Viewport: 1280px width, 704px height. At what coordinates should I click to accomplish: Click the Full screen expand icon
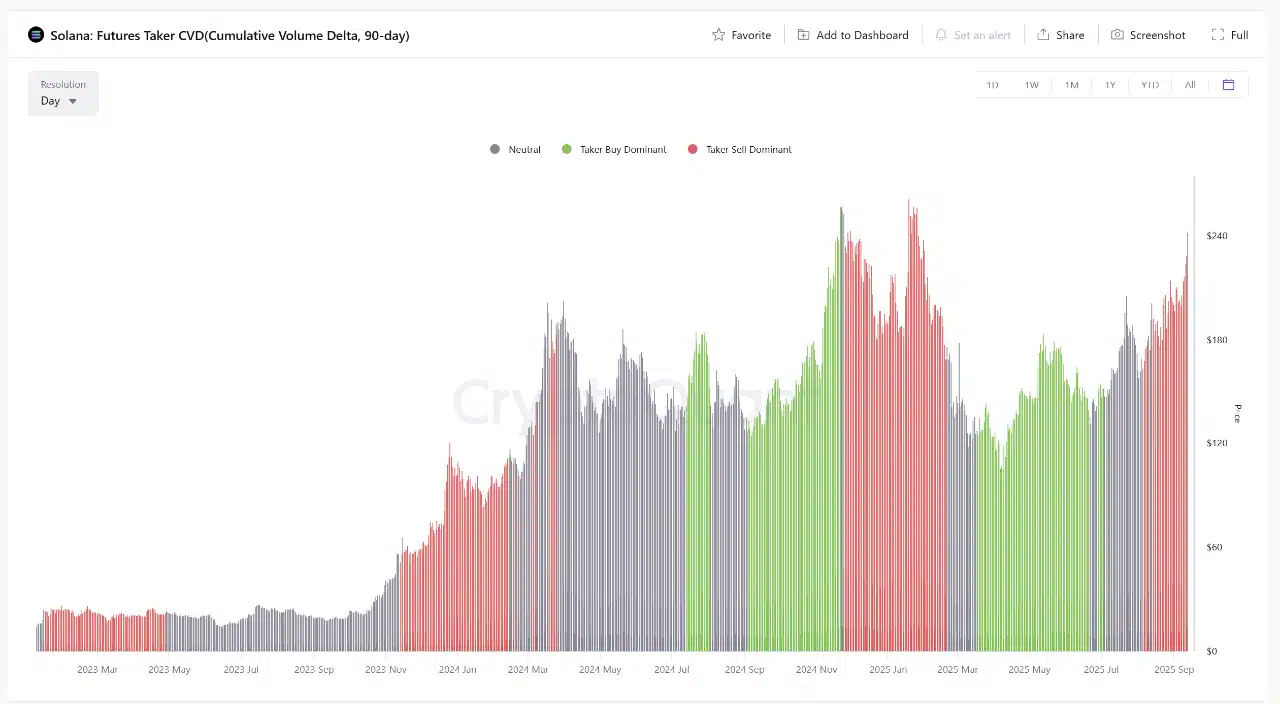click(1217, 35)
